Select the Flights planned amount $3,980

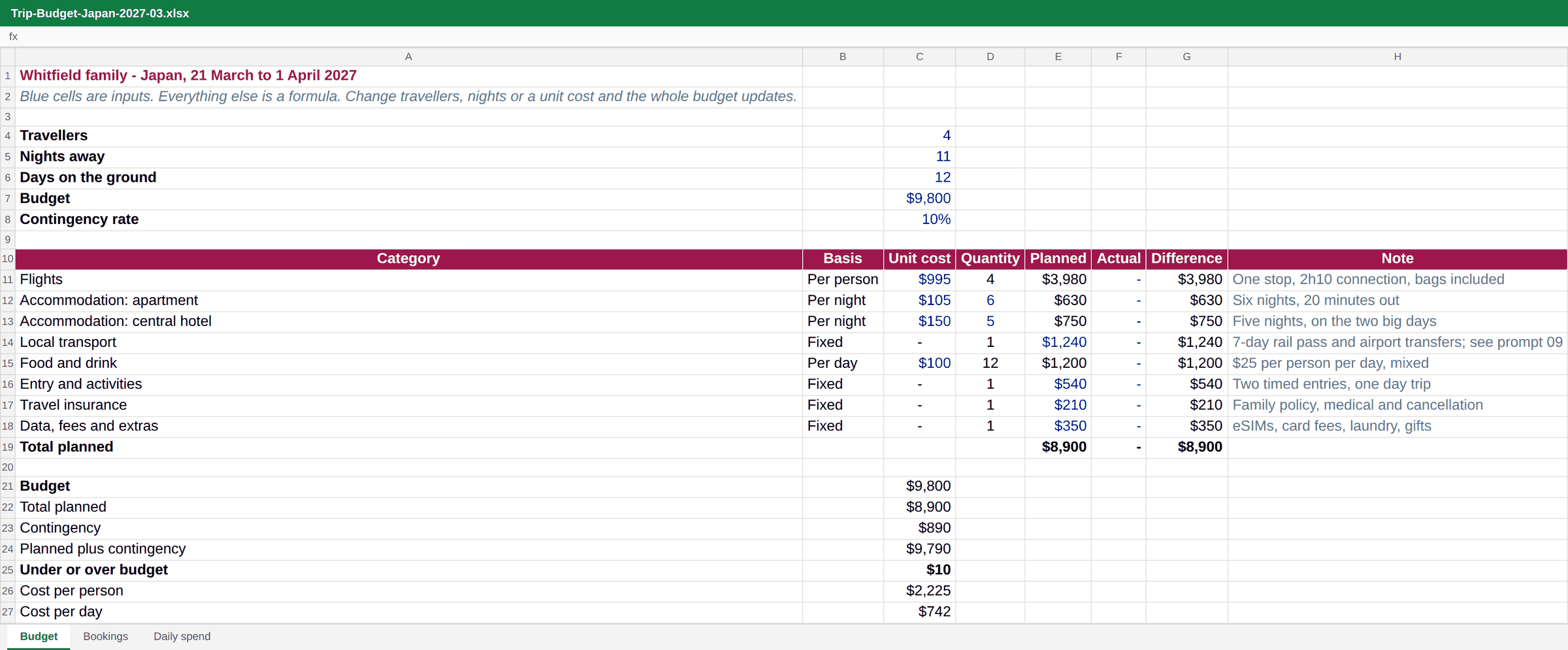tap(1058, 280)
